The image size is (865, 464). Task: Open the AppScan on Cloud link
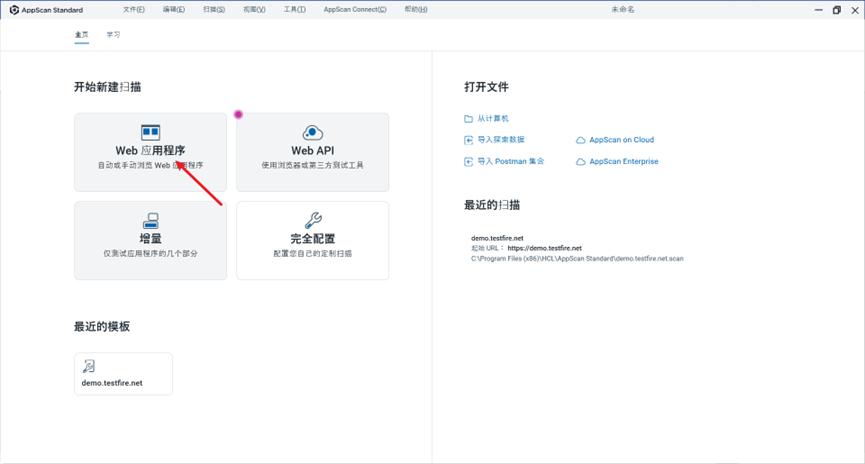click(622, 140)
